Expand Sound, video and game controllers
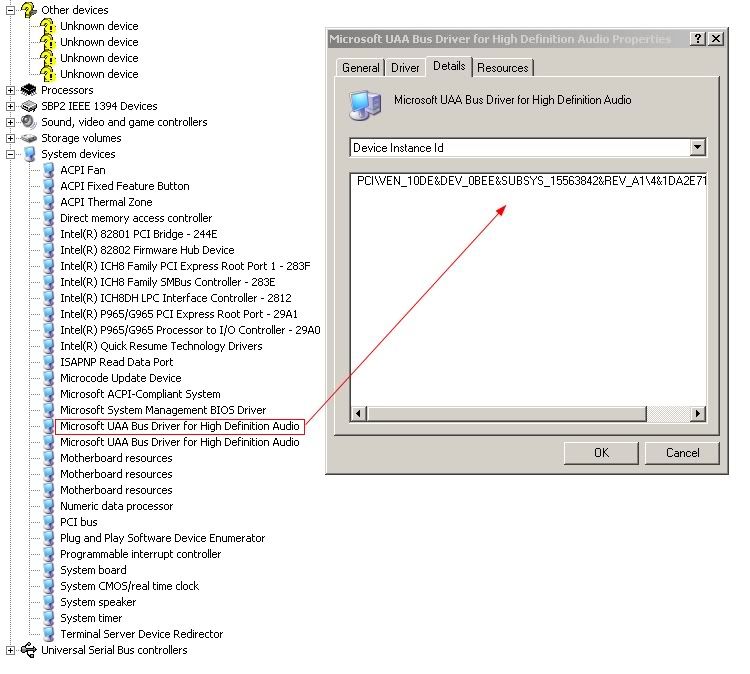This screenshot has width=750, height=674. [10, 122]
